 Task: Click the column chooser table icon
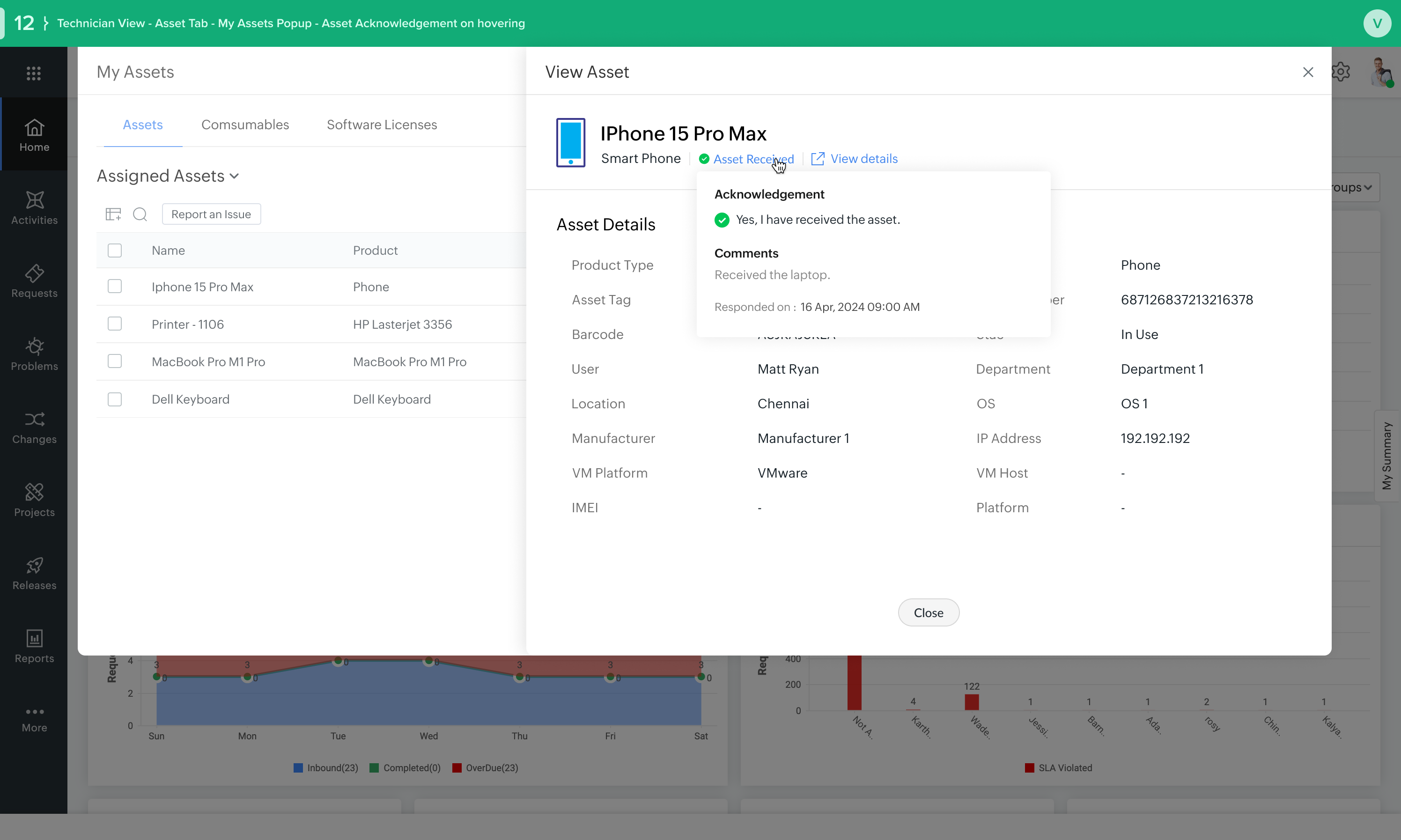(x=113, y=214)
